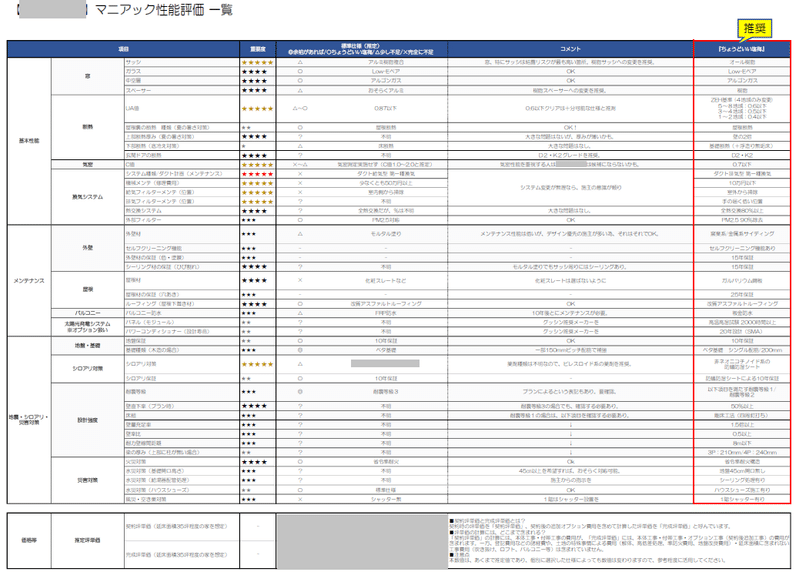Select the 価格等 category cell
Screen dimensions: 800x572
29,540
